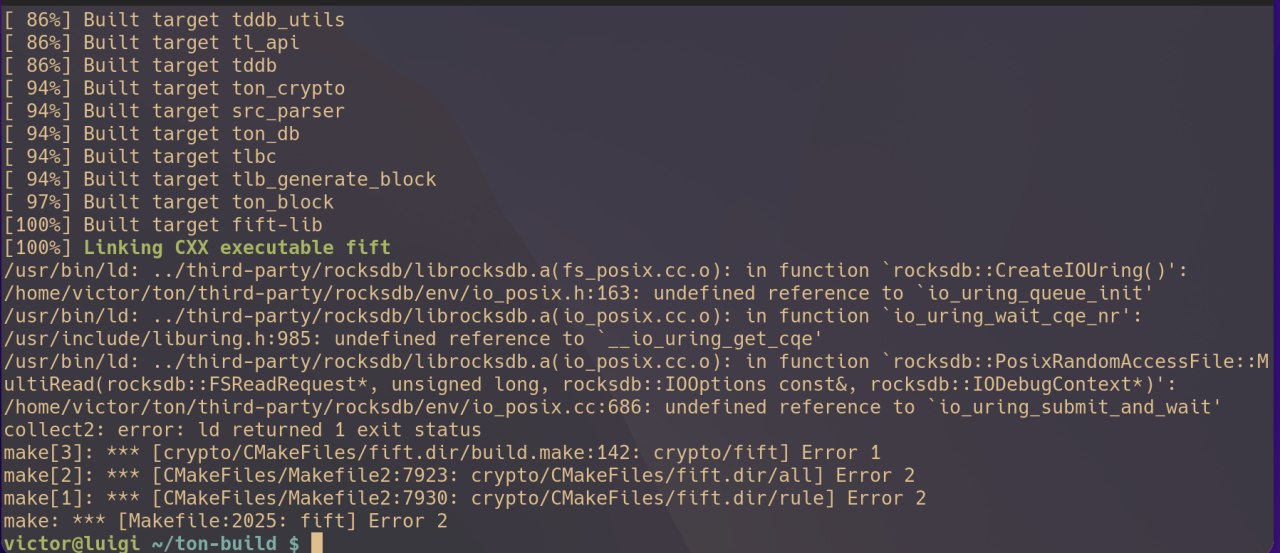Click the 'collect2: error: ld returned' message
The width and height of the screenshot is (1280, 553).
(x=243, y=430)
